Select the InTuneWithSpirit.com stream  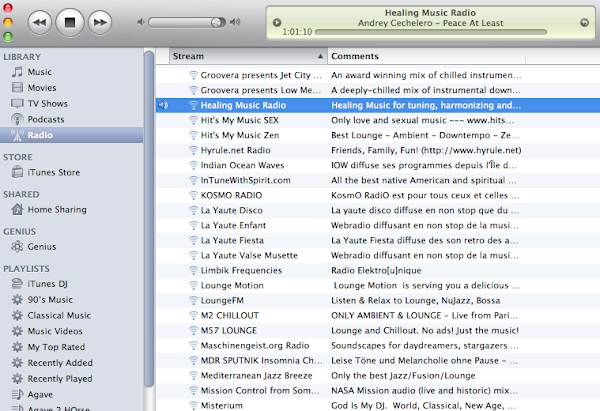pos(378,180)
